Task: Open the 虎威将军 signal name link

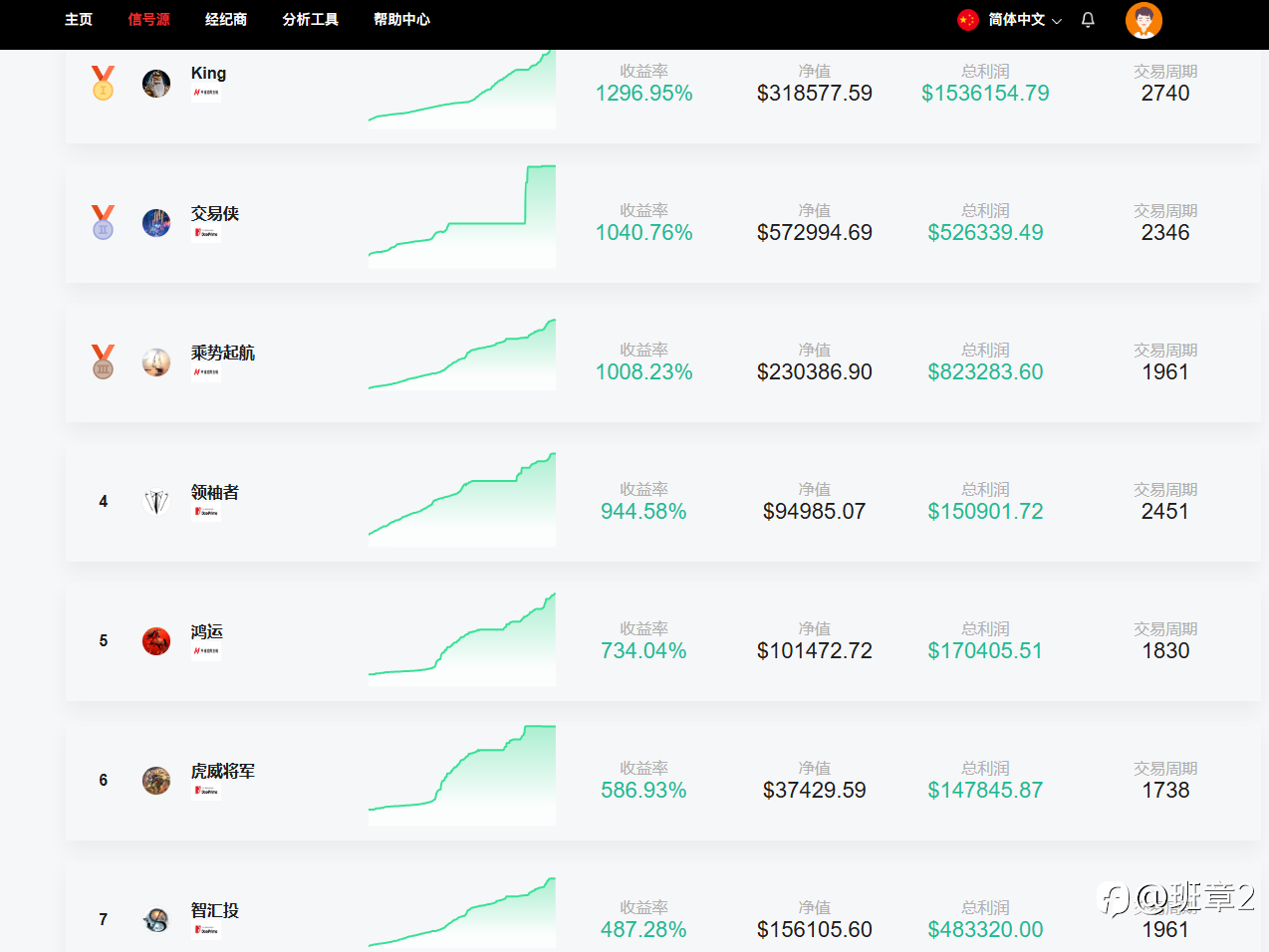Action: [x=223, y=771]
